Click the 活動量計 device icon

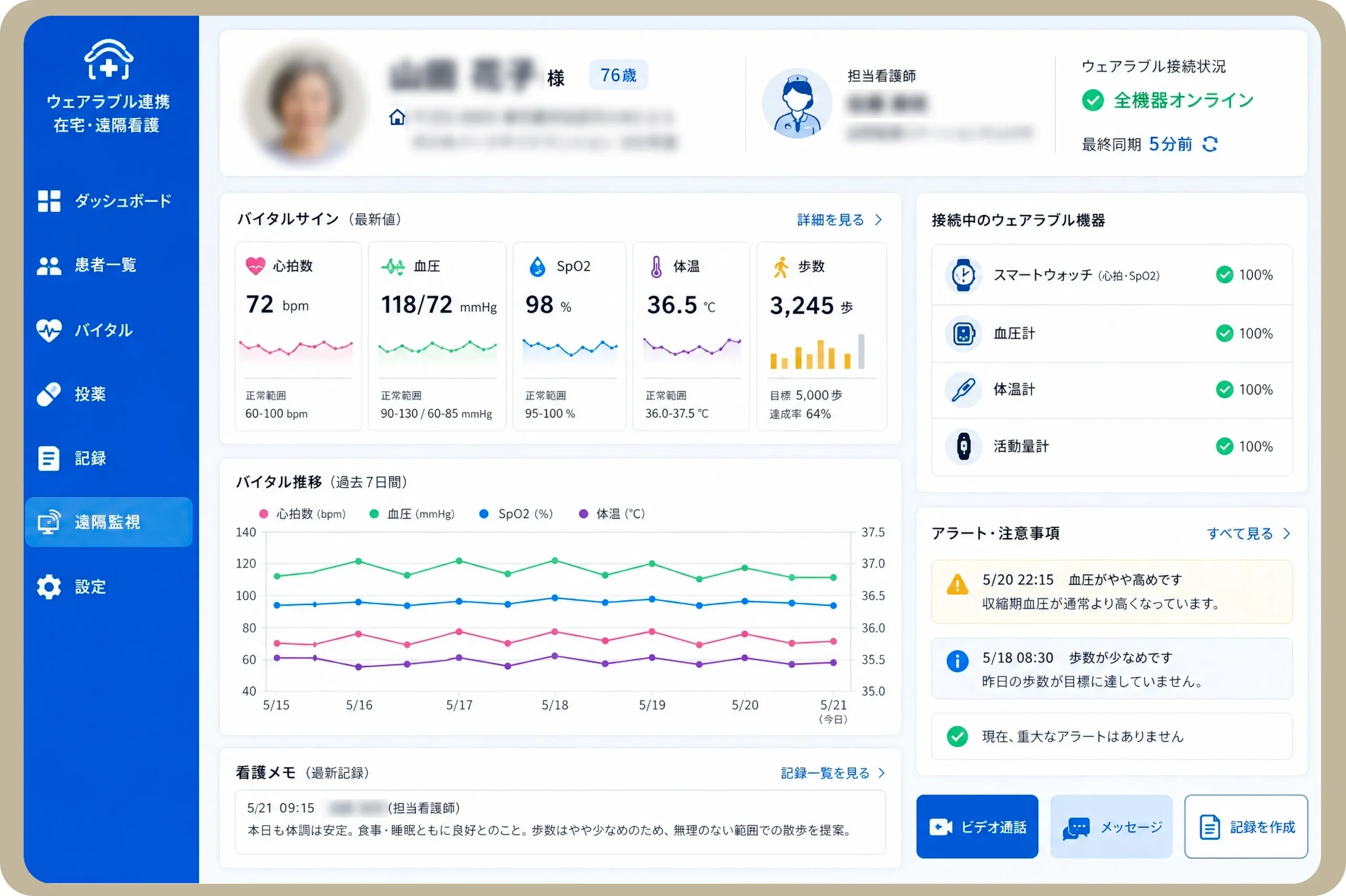point(963,446)
